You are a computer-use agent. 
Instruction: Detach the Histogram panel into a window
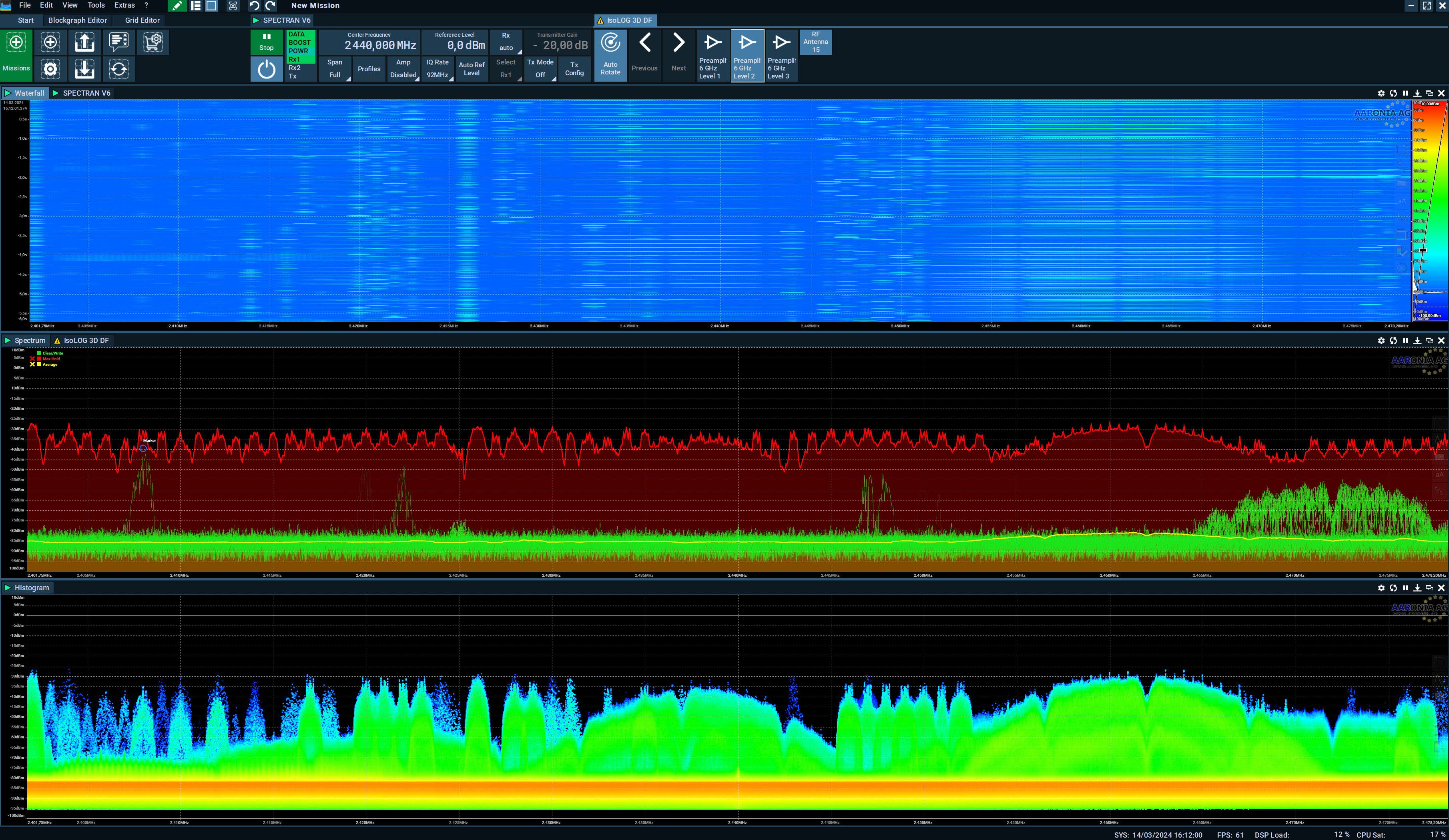(x=1429, y=587)
